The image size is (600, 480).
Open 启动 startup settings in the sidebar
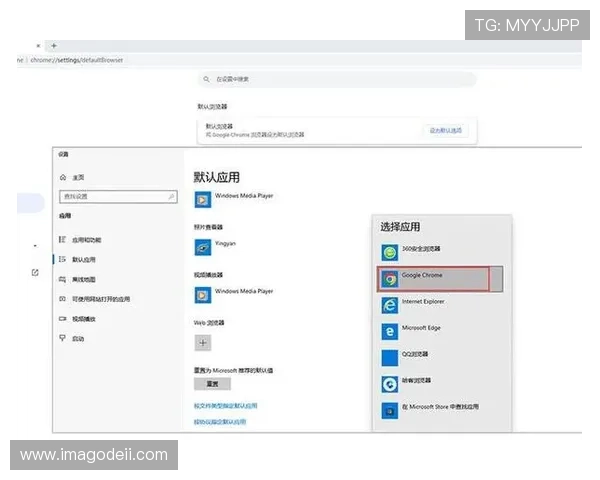coord(72,338)
